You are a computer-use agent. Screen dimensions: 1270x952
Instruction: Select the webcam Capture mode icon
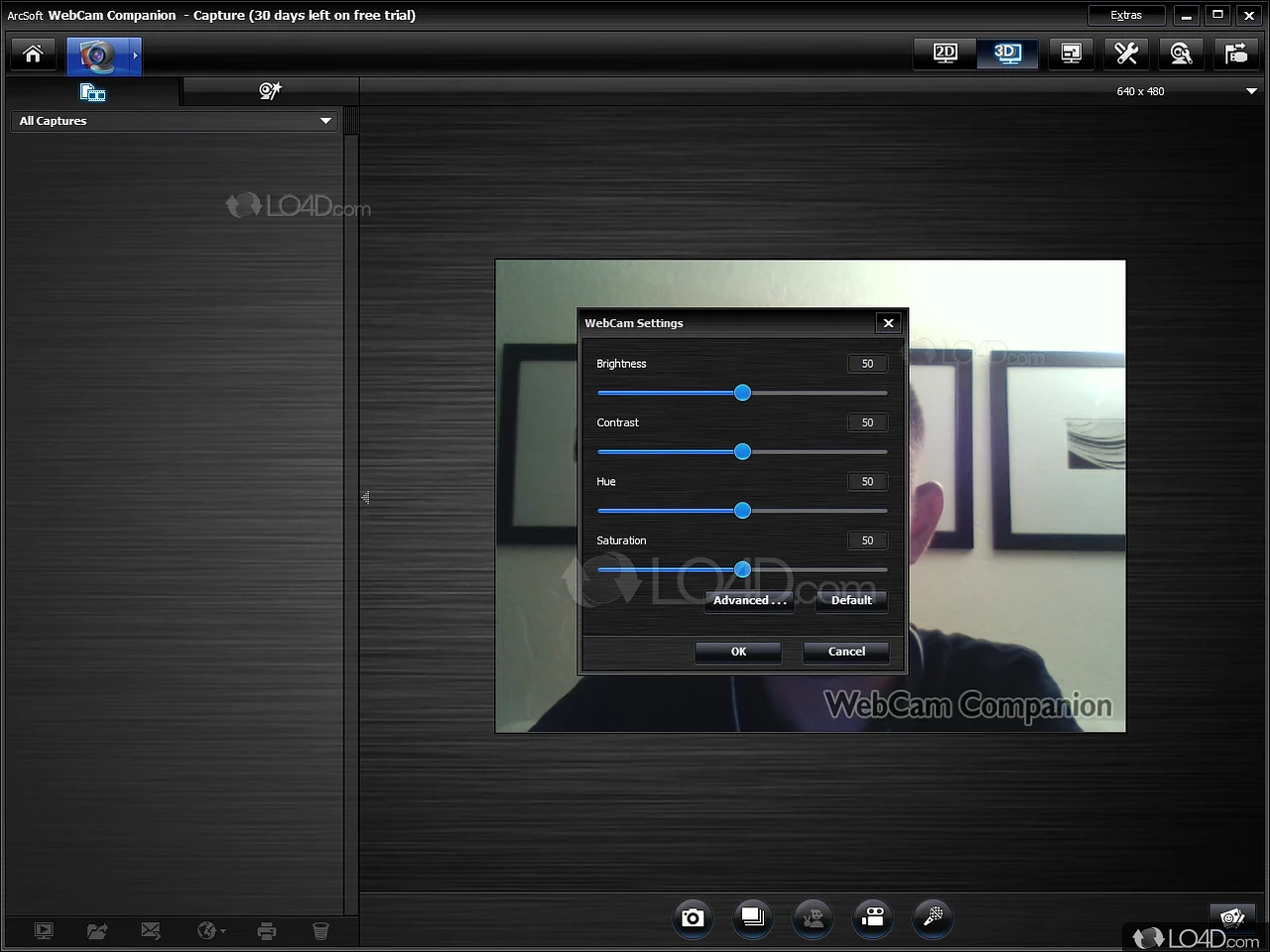point(97,56)
